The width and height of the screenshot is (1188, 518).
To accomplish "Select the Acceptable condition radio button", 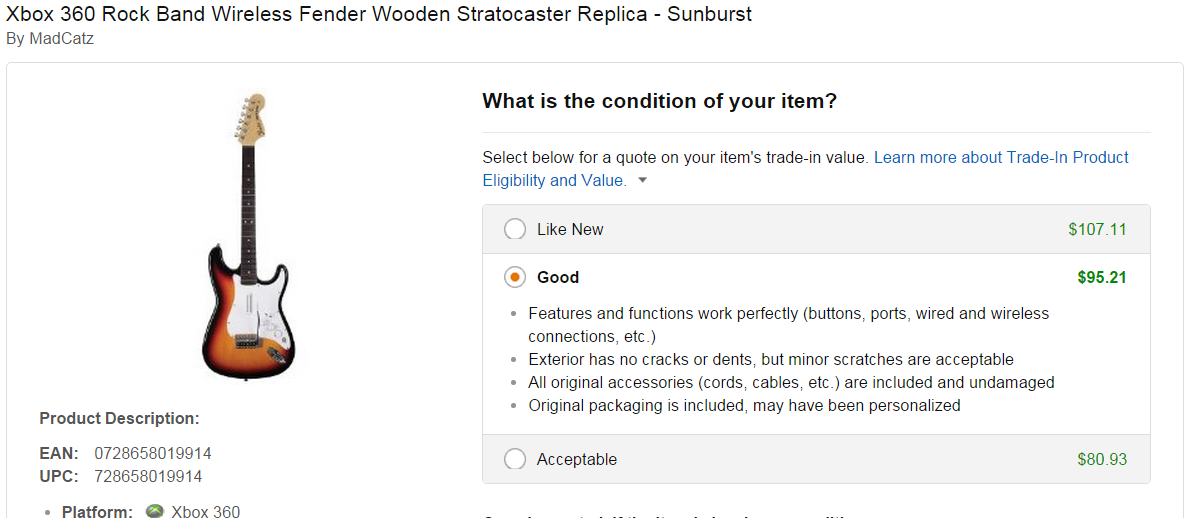I will click(514, 459).
